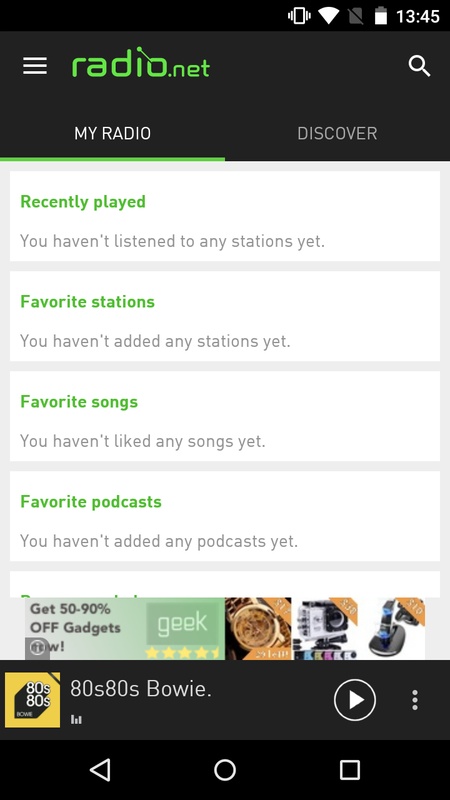Play the 80s80s Bowie station
The image size is (450, 800).
(355, 700)
